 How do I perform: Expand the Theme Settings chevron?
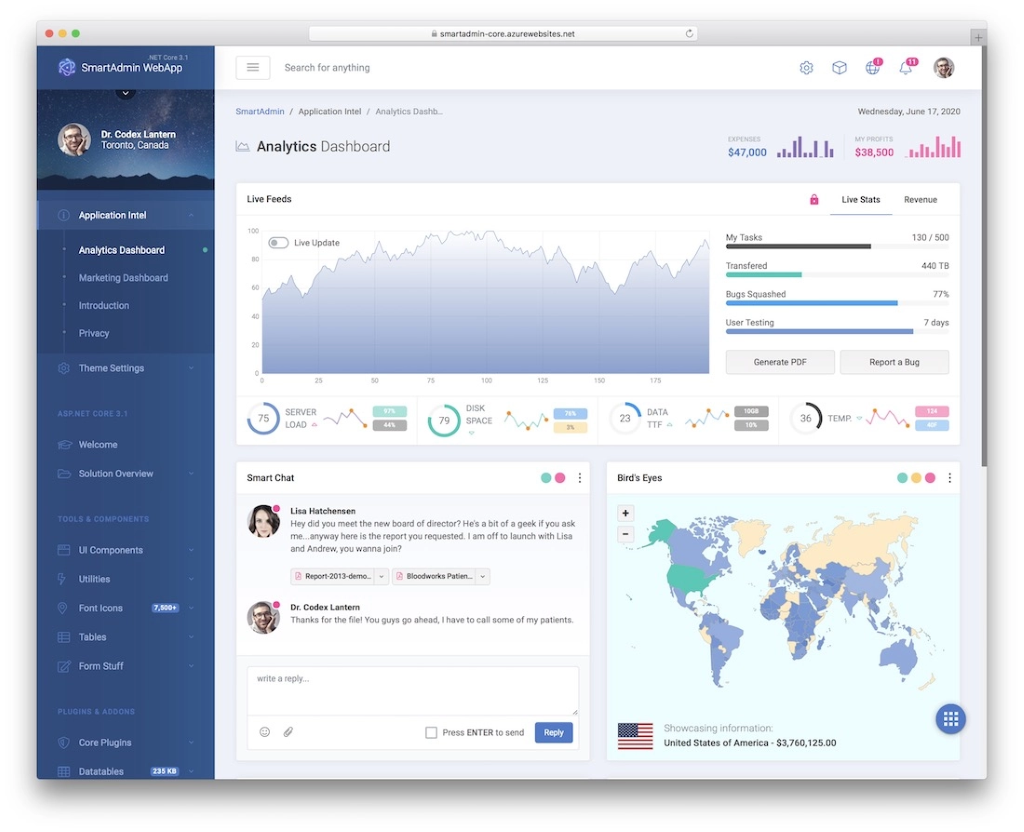(191, 368)
